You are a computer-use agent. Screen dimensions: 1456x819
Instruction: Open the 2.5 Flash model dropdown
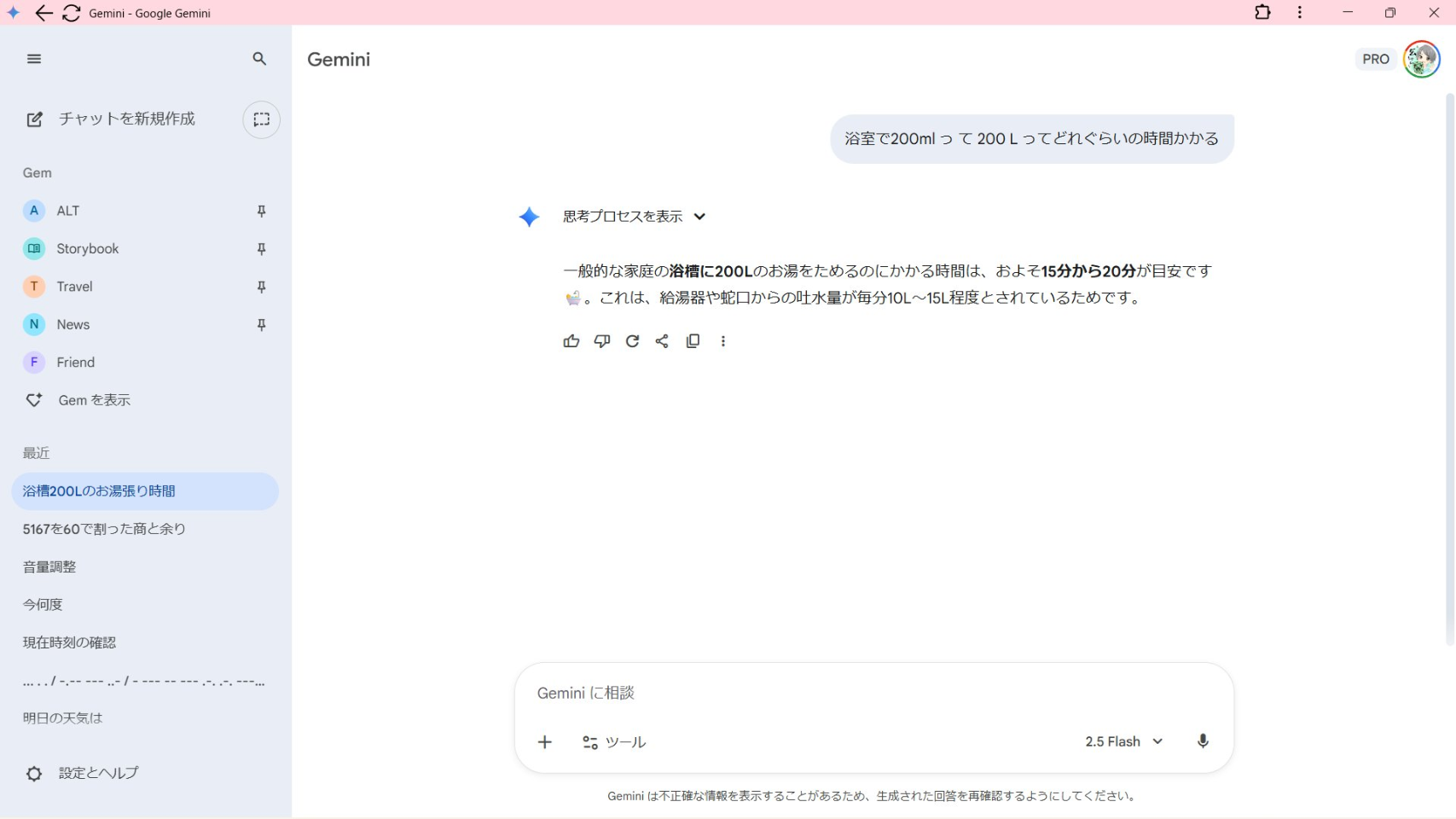point(1123,741)
